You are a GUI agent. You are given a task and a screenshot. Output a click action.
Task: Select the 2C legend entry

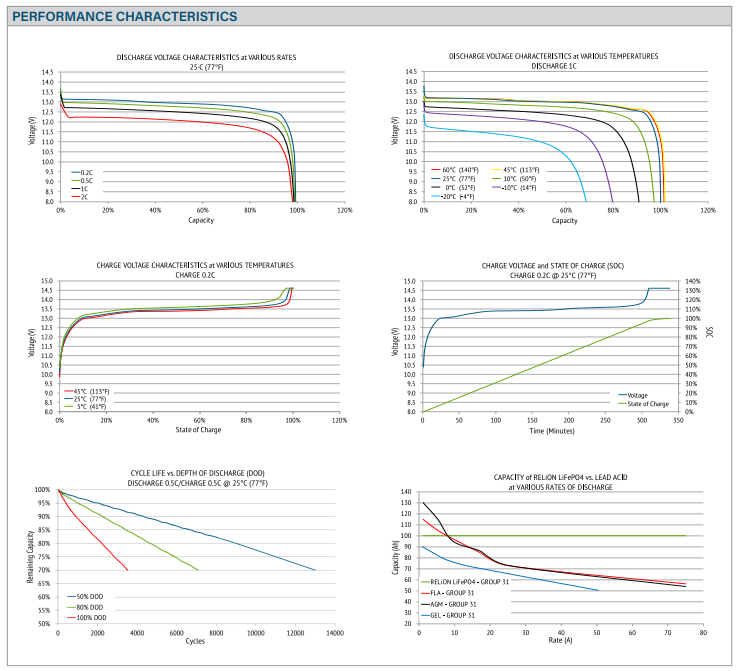85,196
